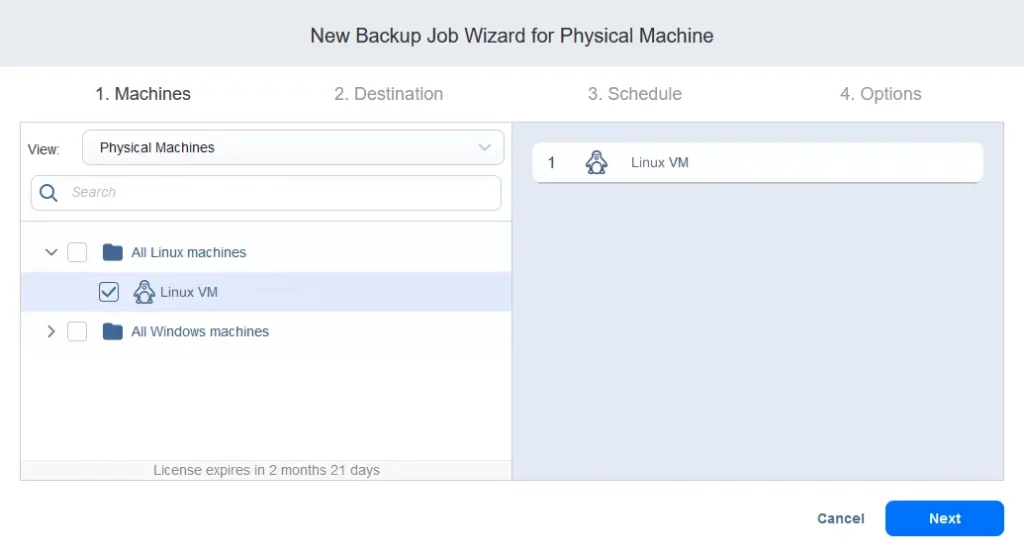Click the All Windows machines tree label
The height and width of the screenshot is (556, 1024).
(x=200, y=331)
